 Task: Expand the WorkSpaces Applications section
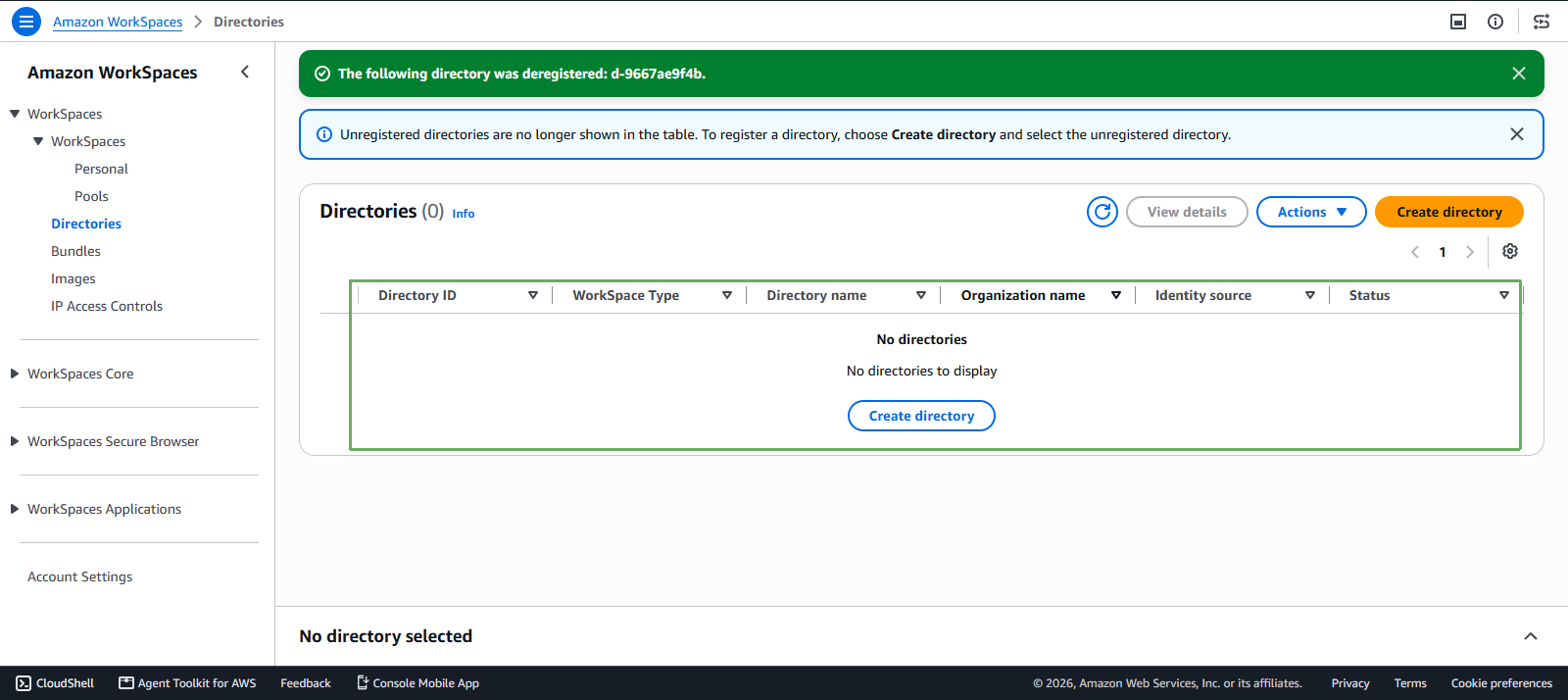[15, 509]
